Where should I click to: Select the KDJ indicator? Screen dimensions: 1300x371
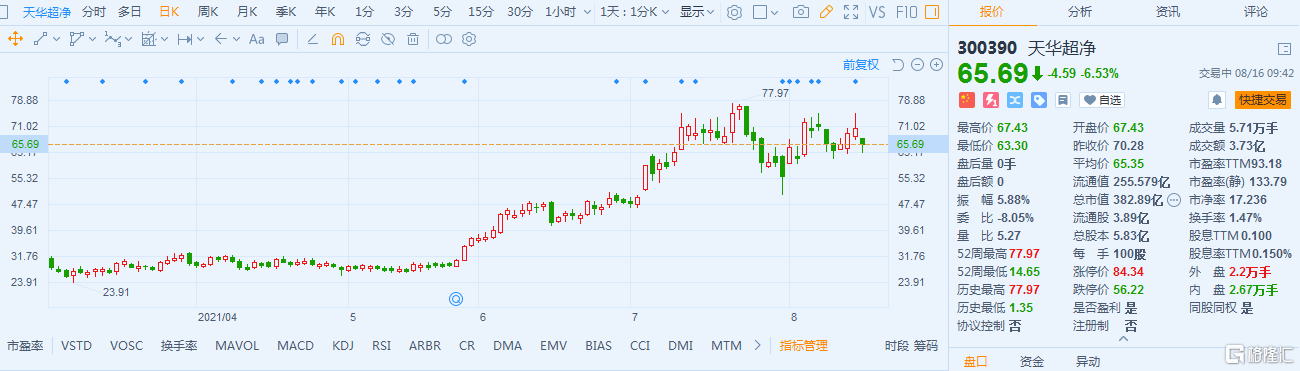[343, 346]
